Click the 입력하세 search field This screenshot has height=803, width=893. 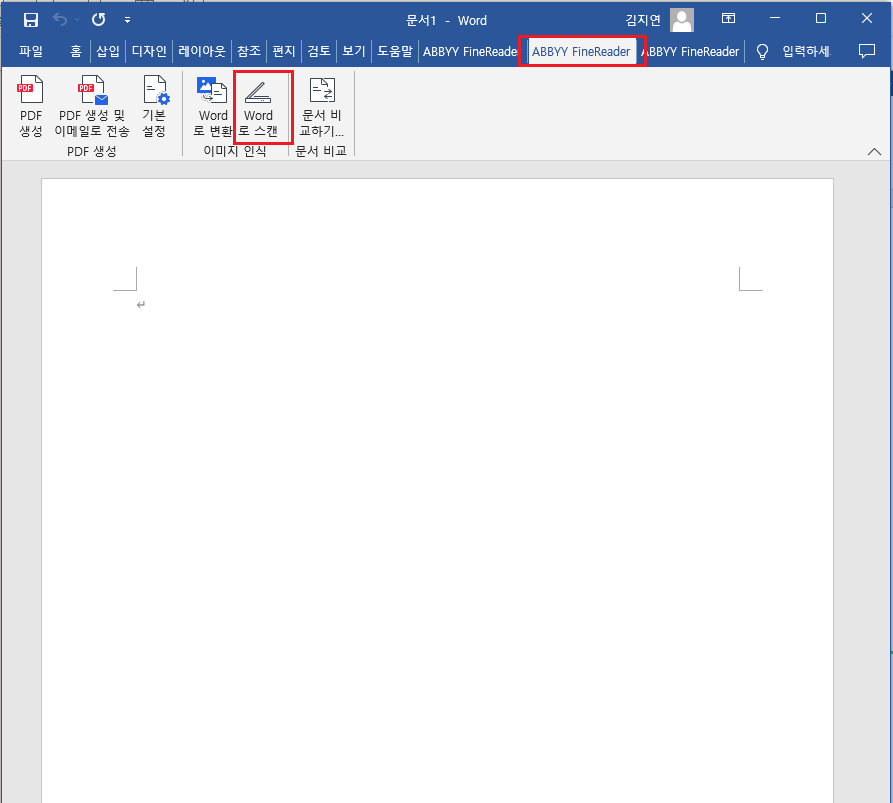(806, 51)
